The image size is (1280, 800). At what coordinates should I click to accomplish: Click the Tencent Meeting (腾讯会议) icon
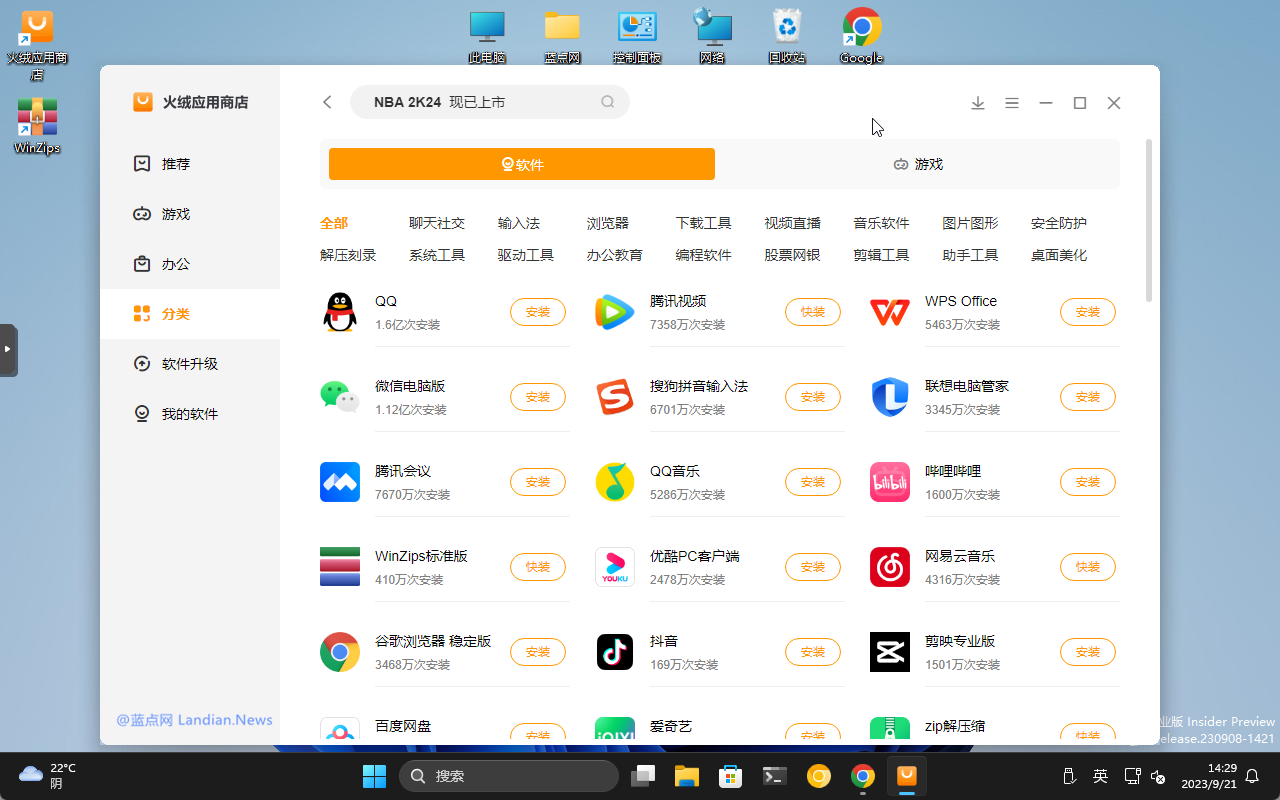340,482
